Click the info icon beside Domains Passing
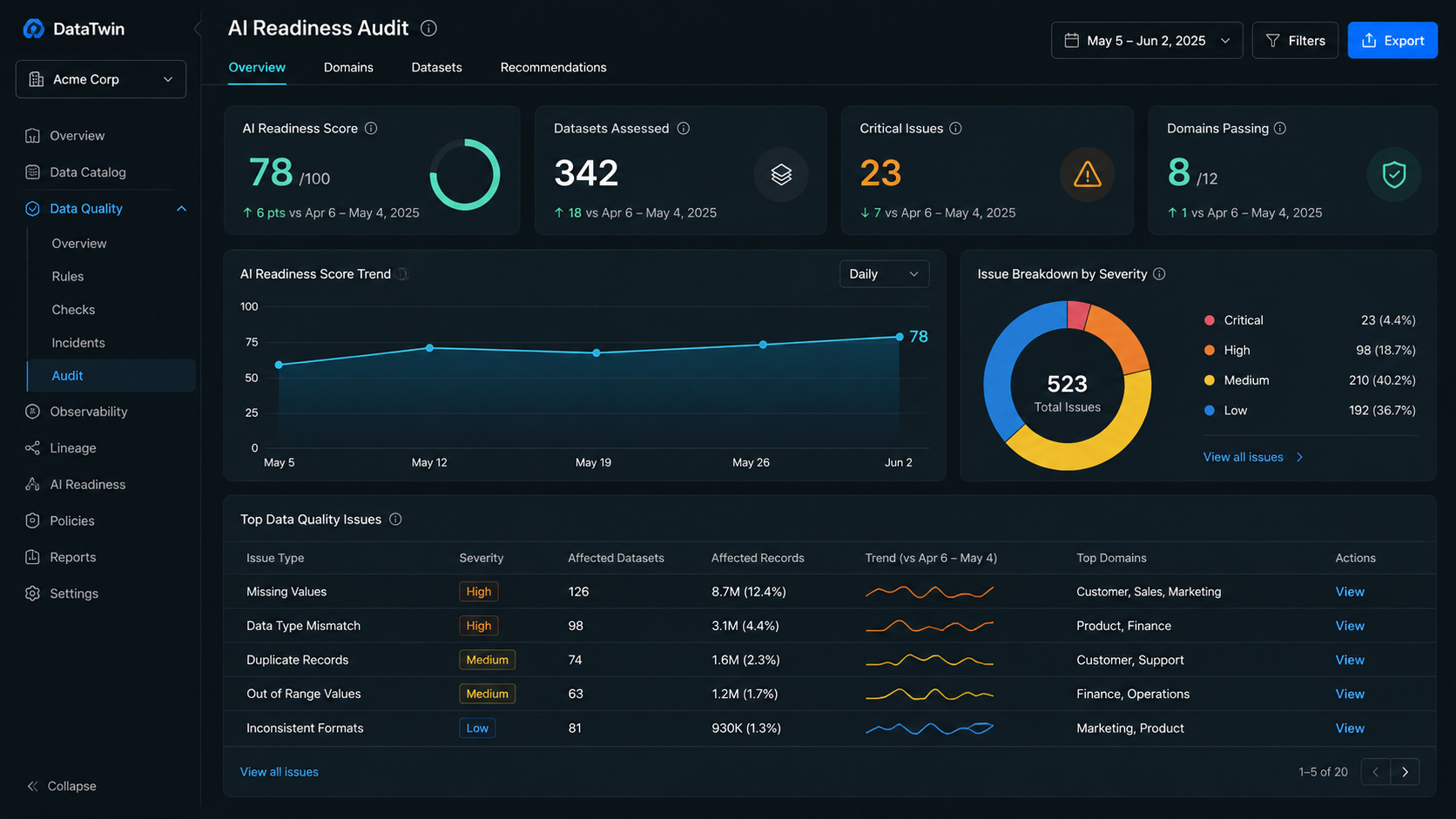The image size is (1456, 819). [1280, 128]
